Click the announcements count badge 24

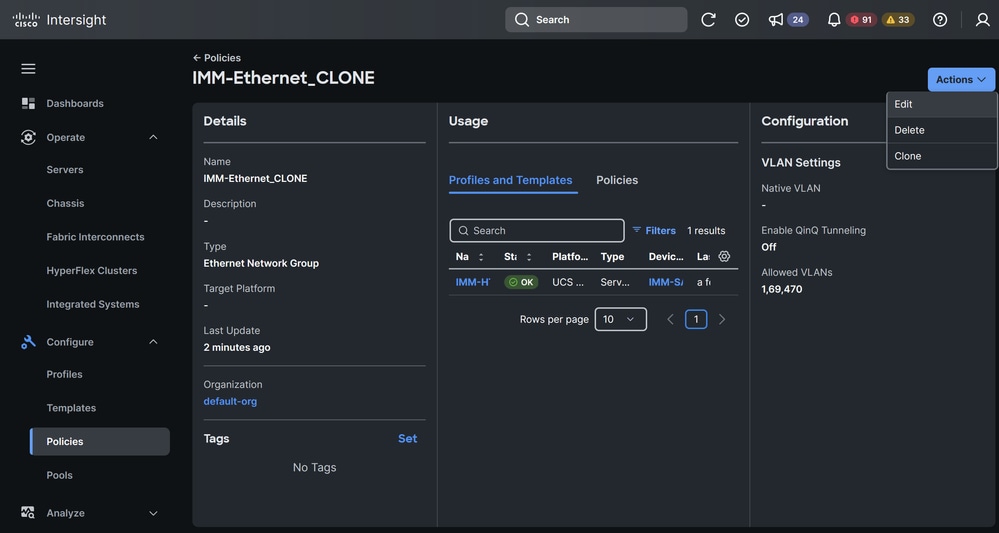pos(798,20)
